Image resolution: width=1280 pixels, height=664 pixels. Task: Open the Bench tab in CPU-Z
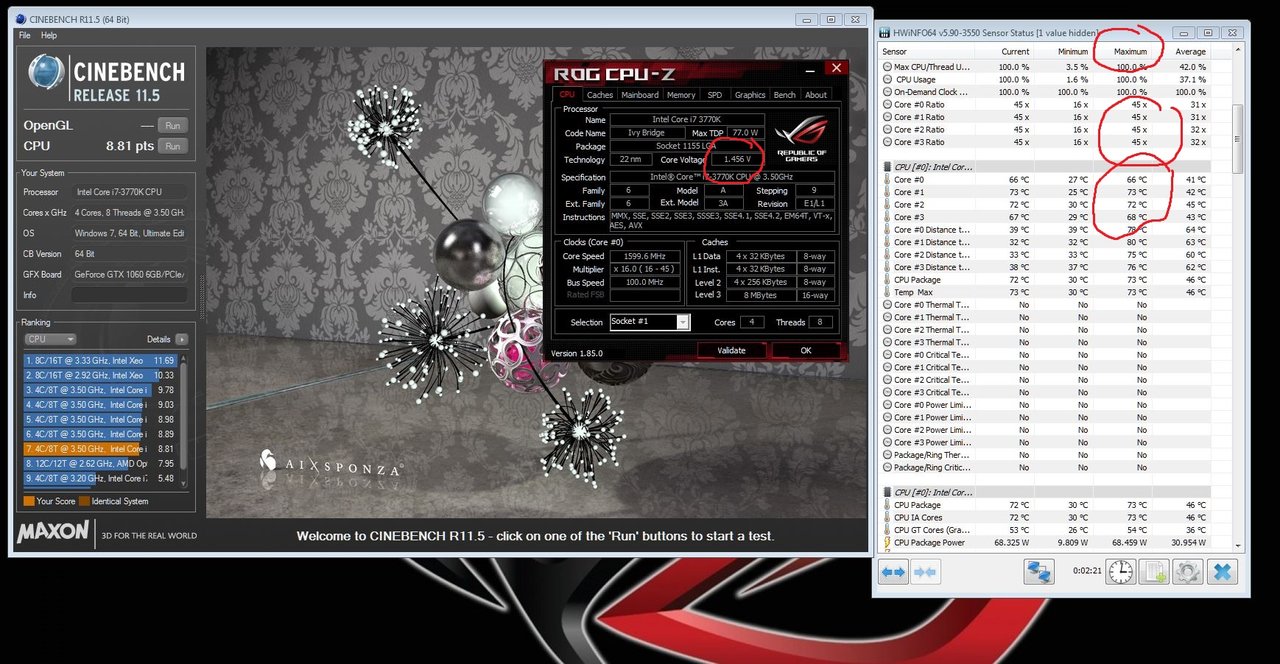785,95
